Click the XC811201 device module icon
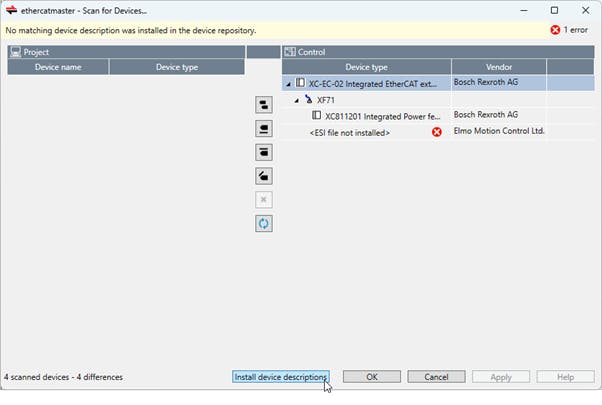Image resolution: width=602 pixels, height=405 pixels. (316, 115)
